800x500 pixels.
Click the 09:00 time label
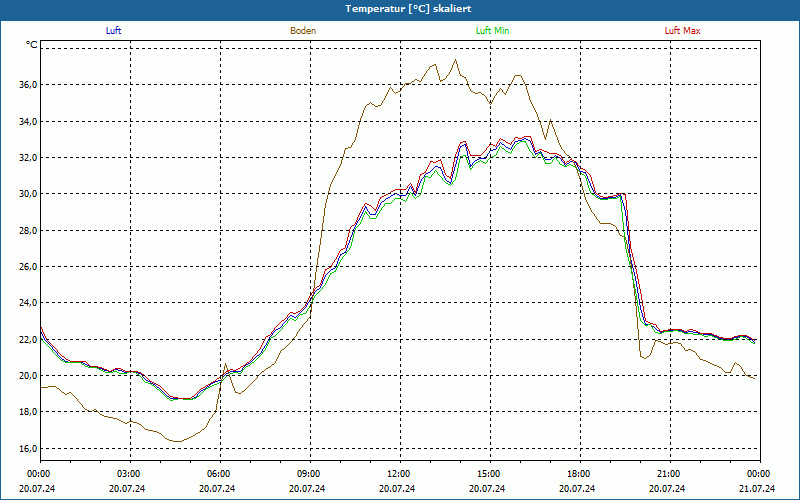click(310, 474)
